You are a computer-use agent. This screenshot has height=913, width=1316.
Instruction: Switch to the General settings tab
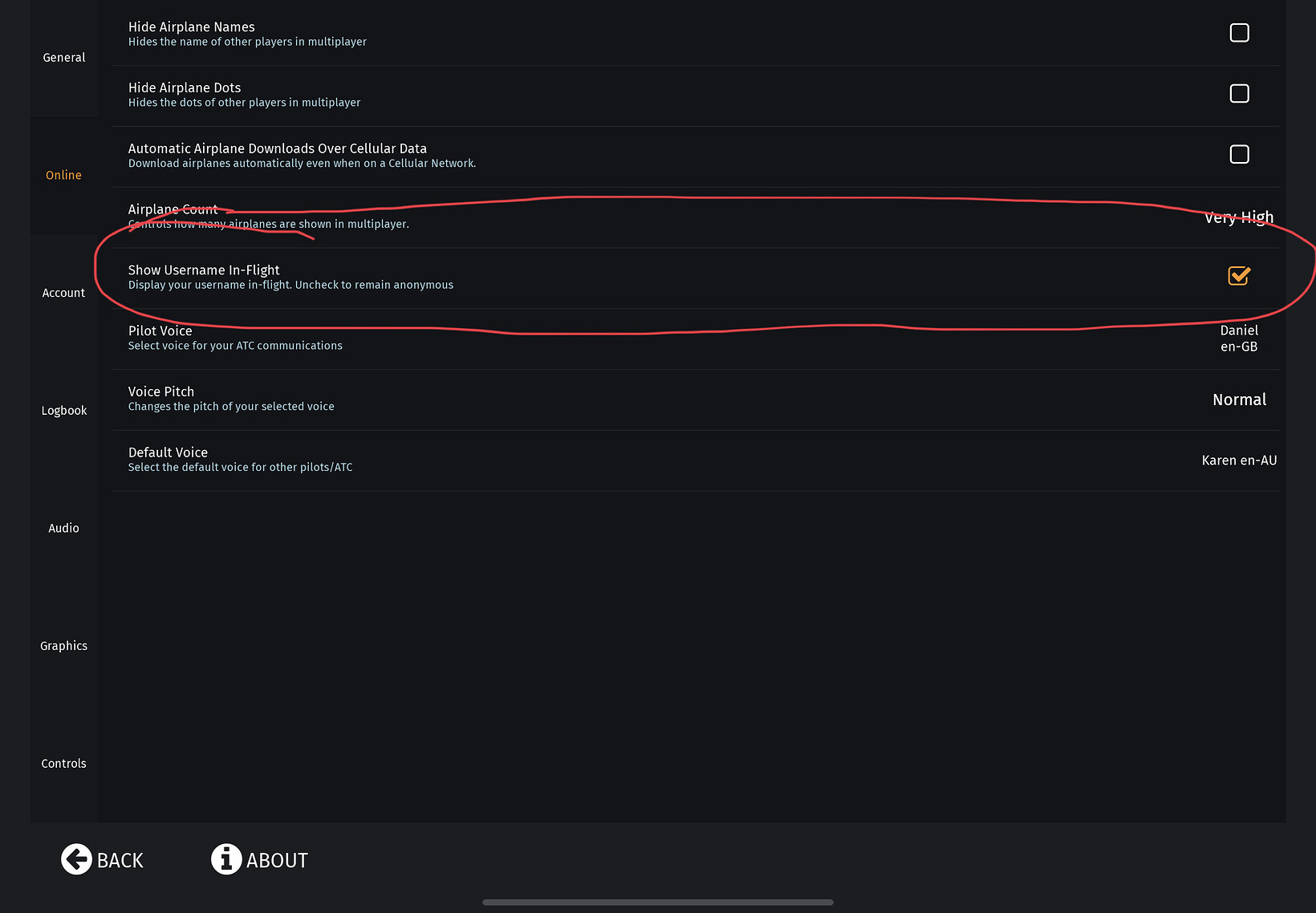(63, 57)
